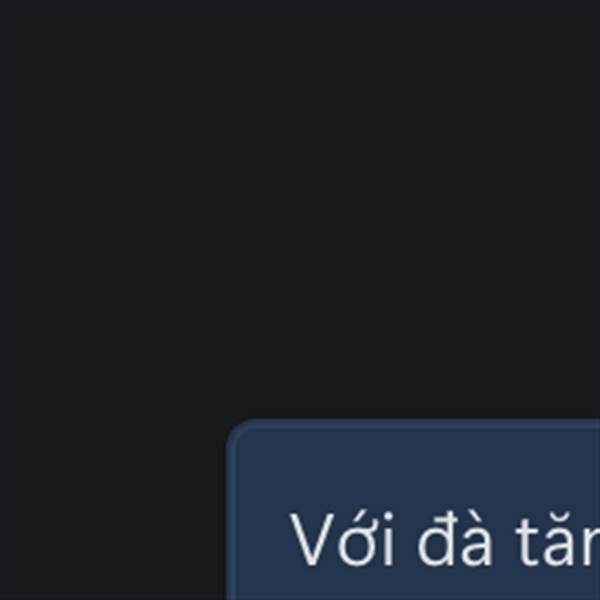Click the empty dark background above the card
Image resolution: width=600 pixels, height=600 pixels.
point(300,207)
